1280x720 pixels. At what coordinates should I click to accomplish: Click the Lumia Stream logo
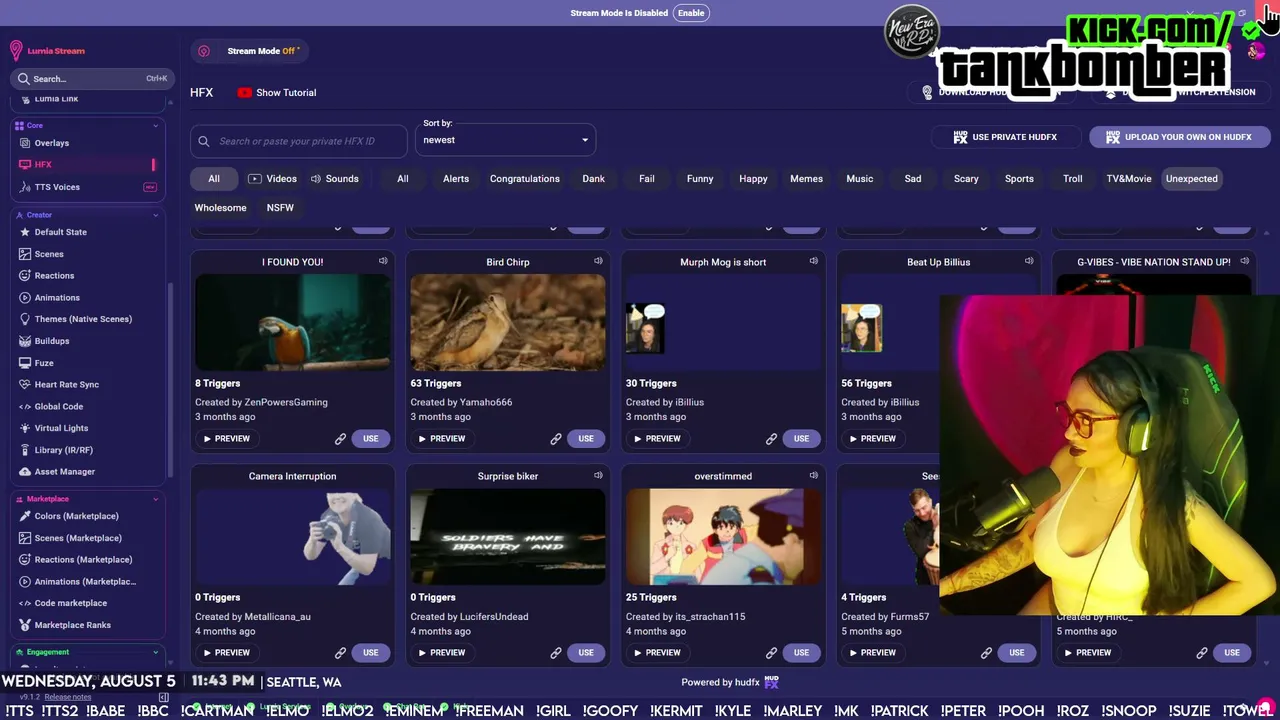(47, 51)
